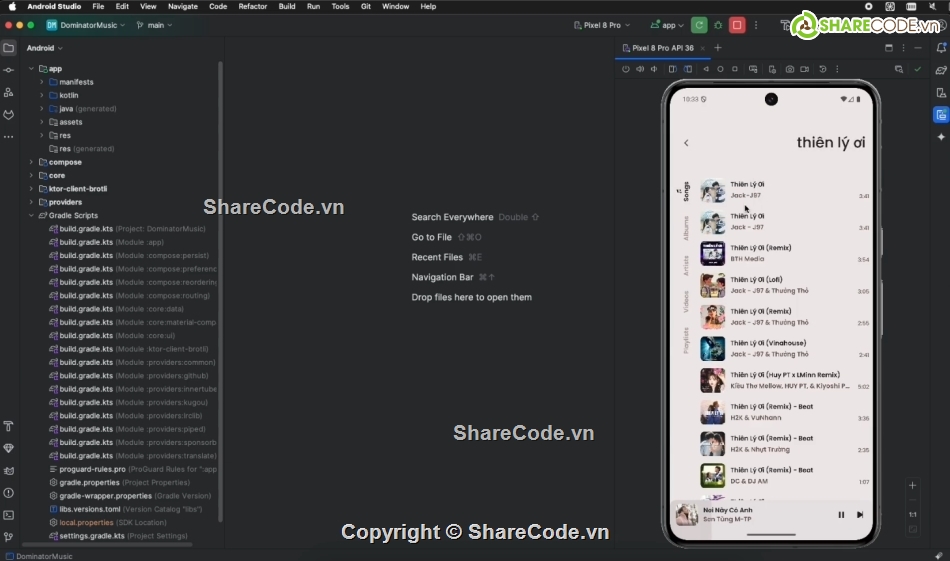Open libs.versions.toml file
The width and height of the screenshot is (950, 561).
point(90,509)
